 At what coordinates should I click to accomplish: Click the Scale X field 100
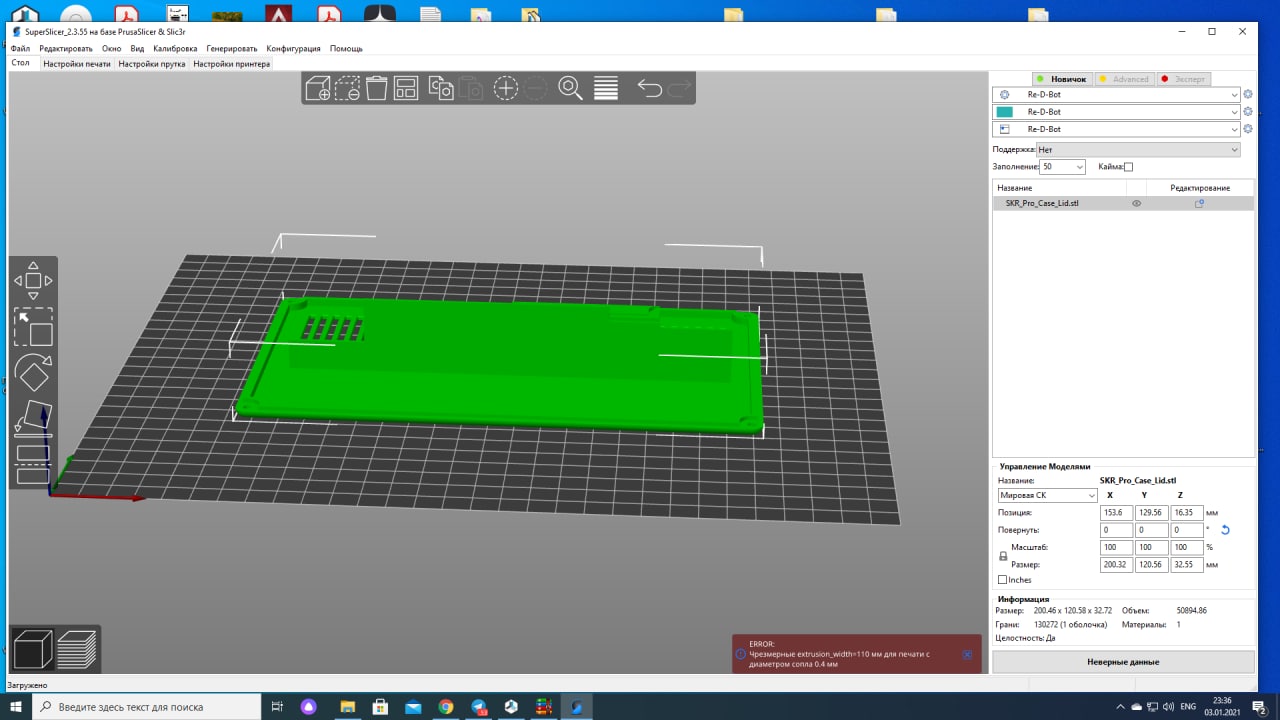pos(1116,547)
